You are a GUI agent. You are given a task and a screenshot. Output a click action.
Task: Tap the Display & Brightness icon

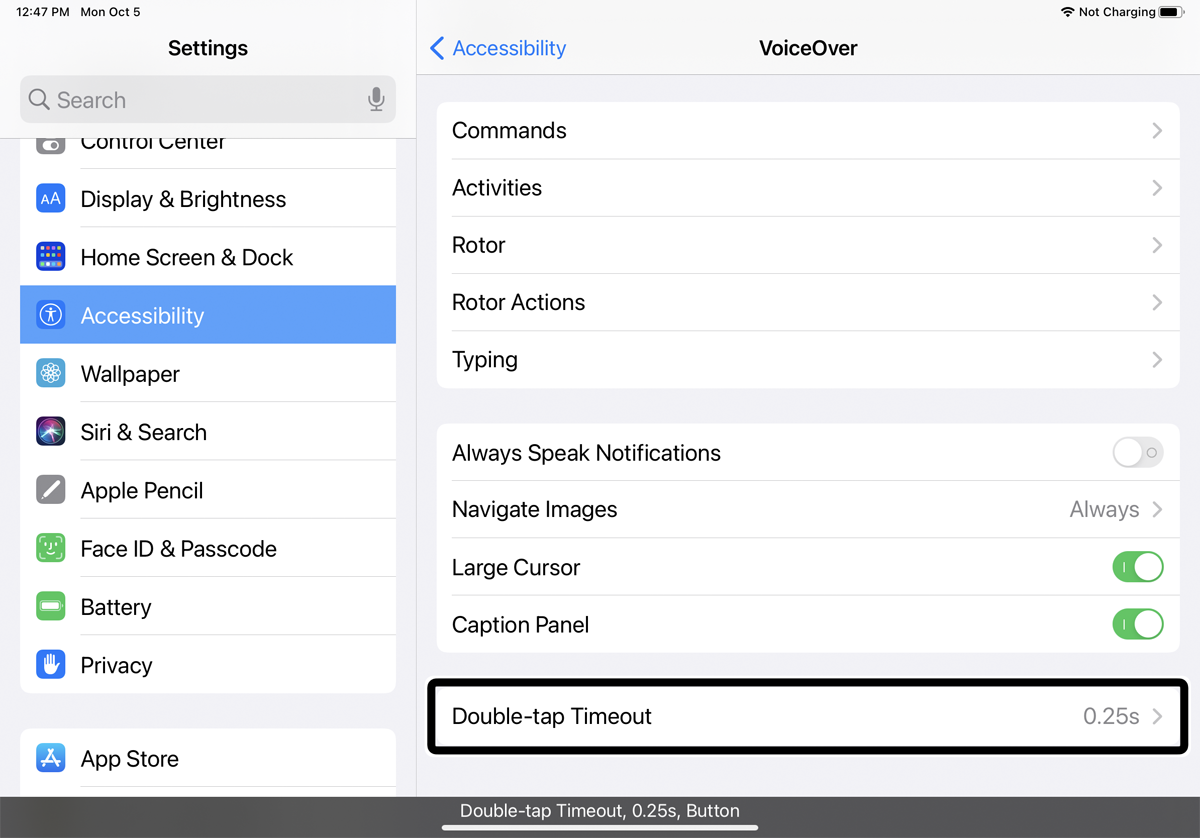[51, 199]
